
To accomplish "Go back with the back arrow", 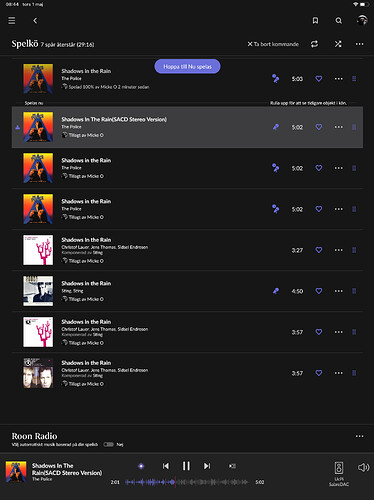I will tap(35, 21).
